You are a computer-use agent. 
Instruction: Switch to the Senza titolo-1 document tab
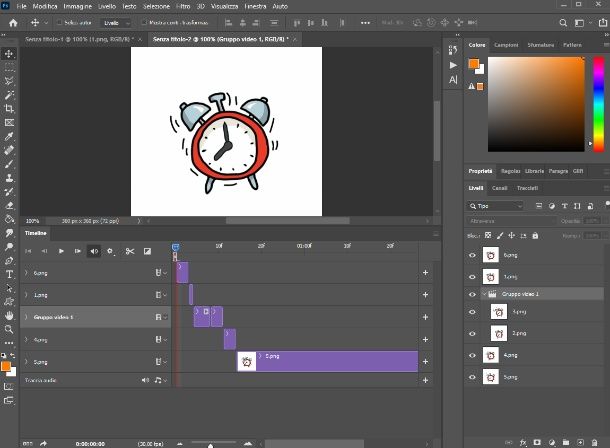(79, 39)
